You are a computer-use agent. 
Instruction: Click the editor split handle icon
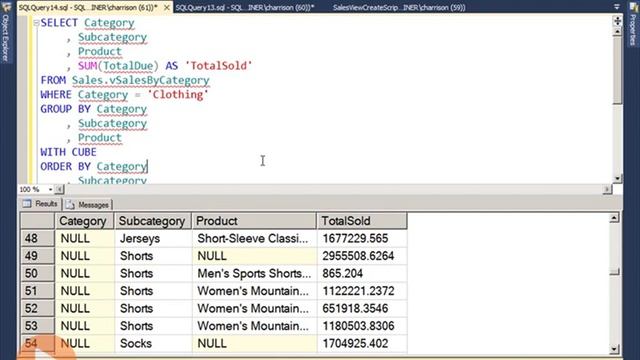[x=618, y=20]
